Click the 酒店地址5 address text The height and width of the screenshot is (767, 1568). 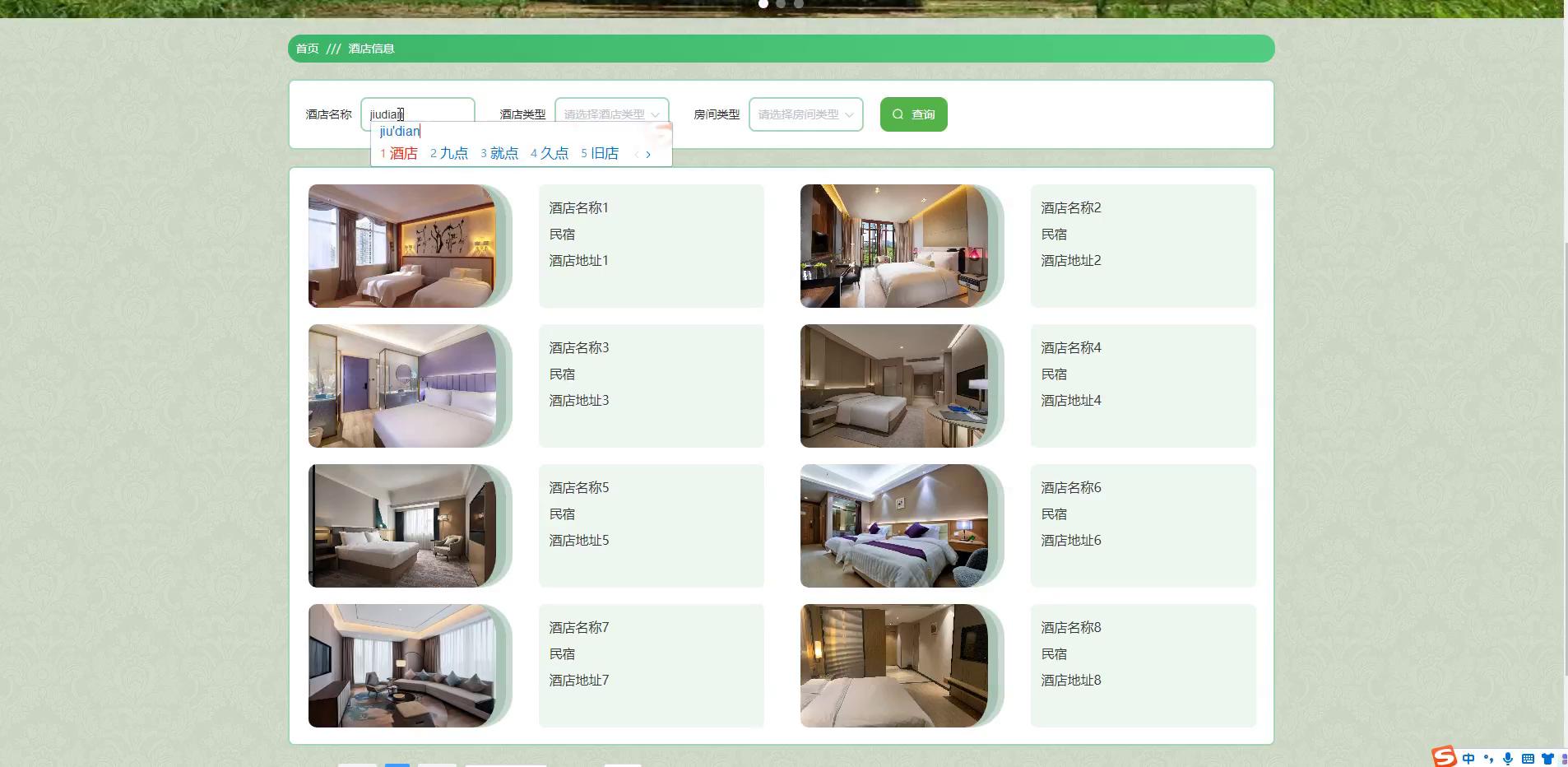(x=579, y=541)
